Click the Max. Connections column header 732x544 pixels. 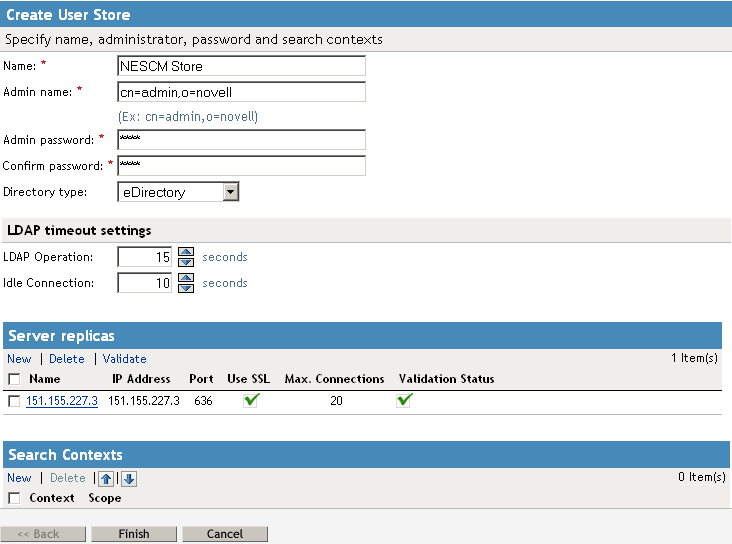coord(335,379)
